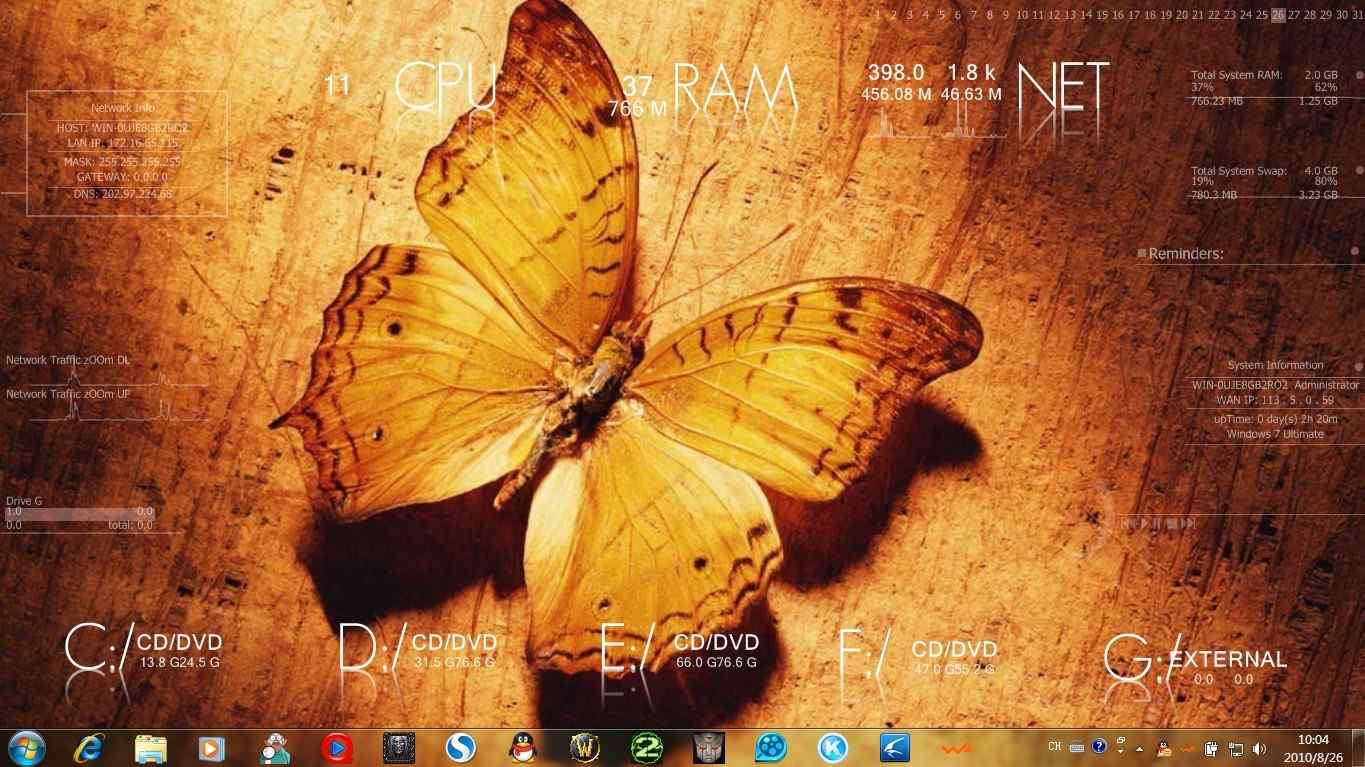Open the green number 2 game icon
This screenshot has width=1365, height=767.
[647, 747]
